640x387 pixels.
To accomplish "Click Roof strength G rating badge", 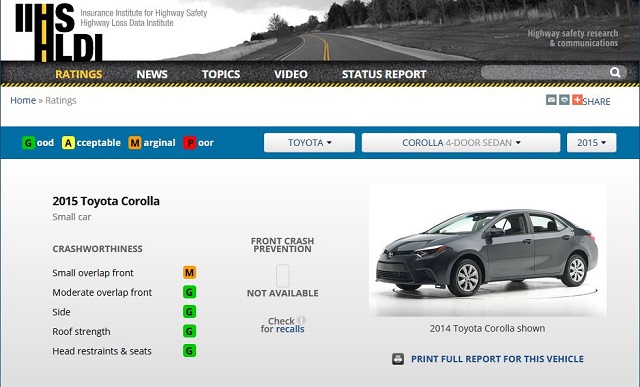I will [x=189, y=331].
